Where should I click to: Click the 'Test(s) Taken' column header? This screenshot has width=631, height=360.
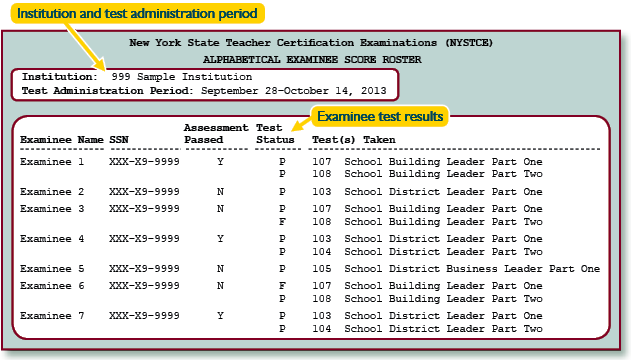pyautogui.click(x=354, y=140)
